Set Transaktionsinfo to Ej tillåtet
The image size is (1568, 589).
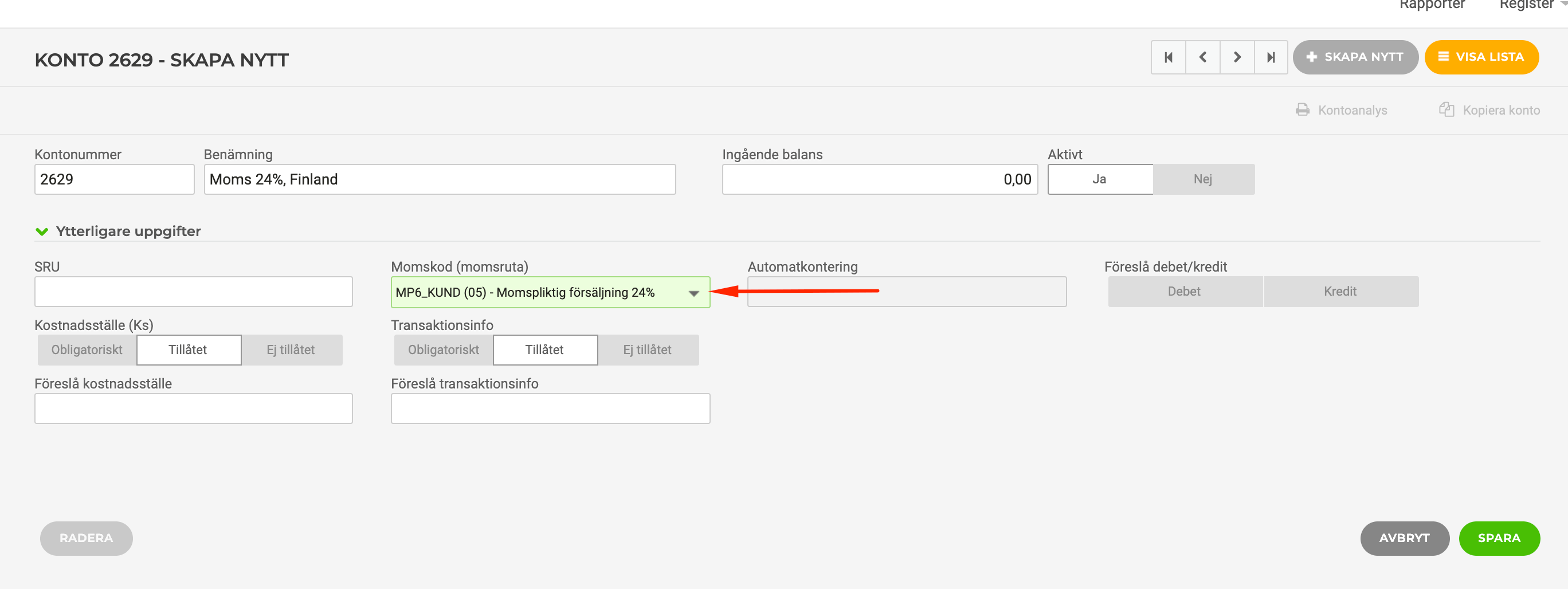point(647,350)
